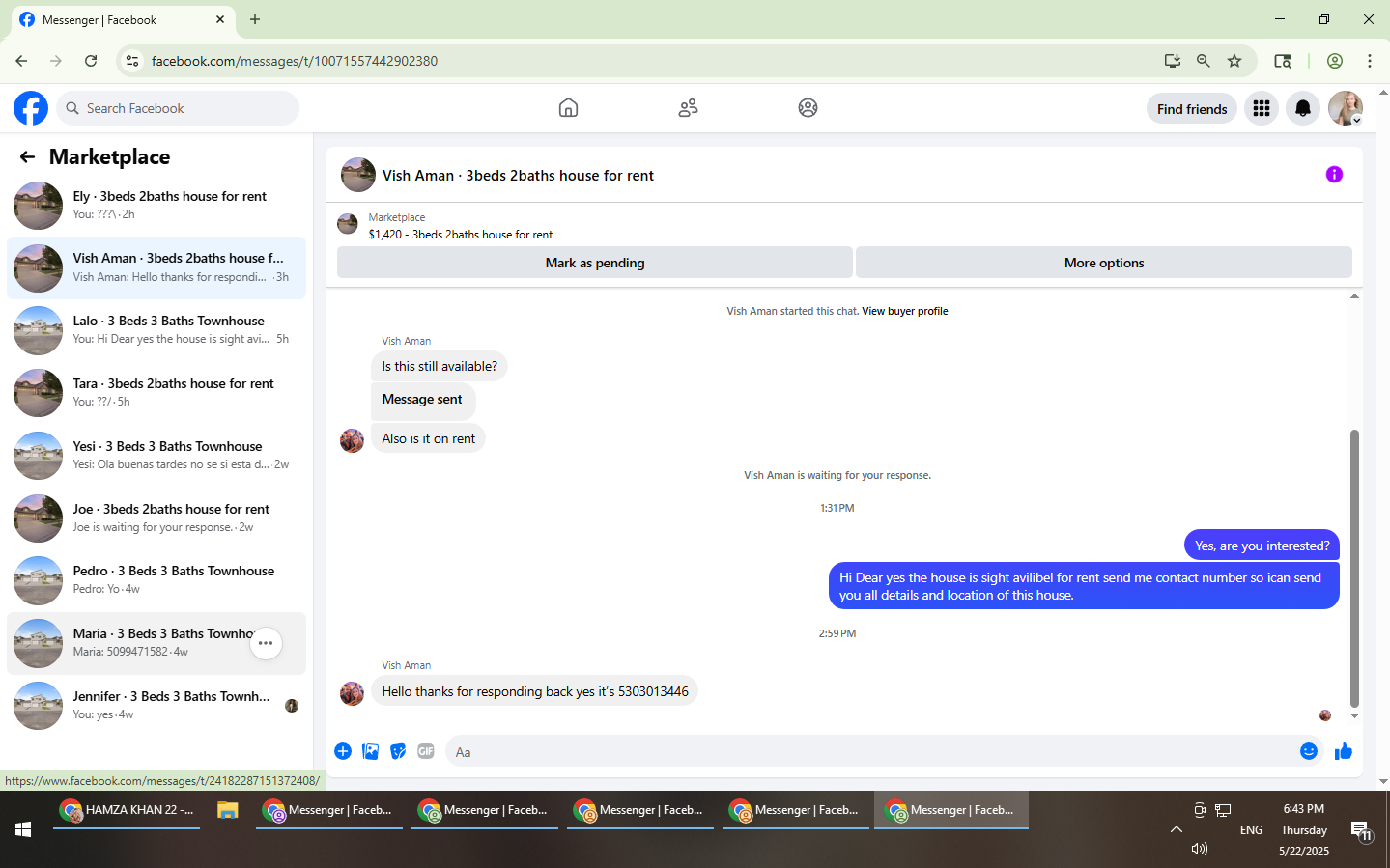Choose a GIF in the composer
Screen dimensions: 1390x868
(426, 751)
